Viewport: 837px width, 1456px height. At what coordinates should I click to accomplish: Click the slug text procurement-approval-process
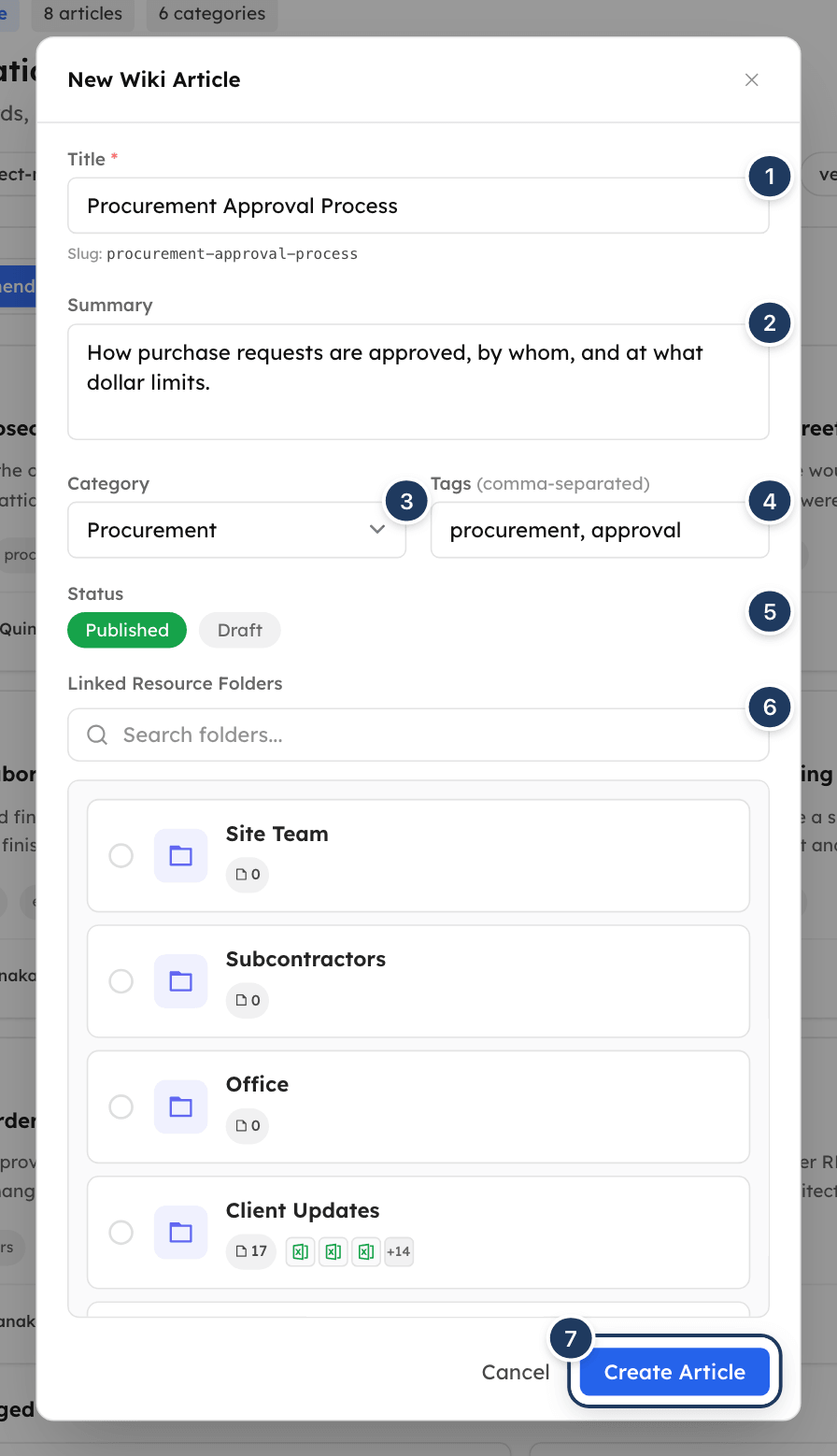[x=233, y=253]
